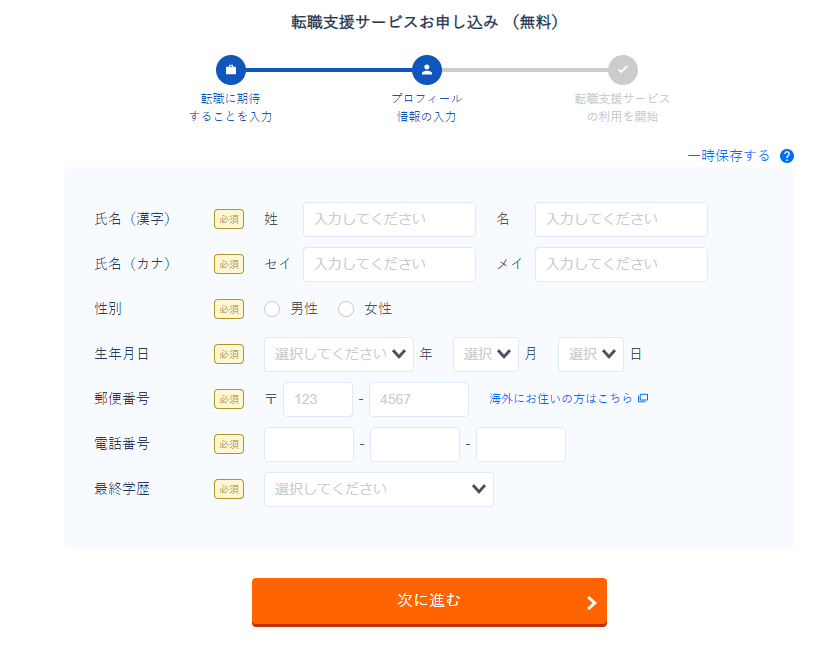The width and height of the screenshot is (835, 652).
Task: Open the birth day 選択 dropdown
Action: click(590, 354)
